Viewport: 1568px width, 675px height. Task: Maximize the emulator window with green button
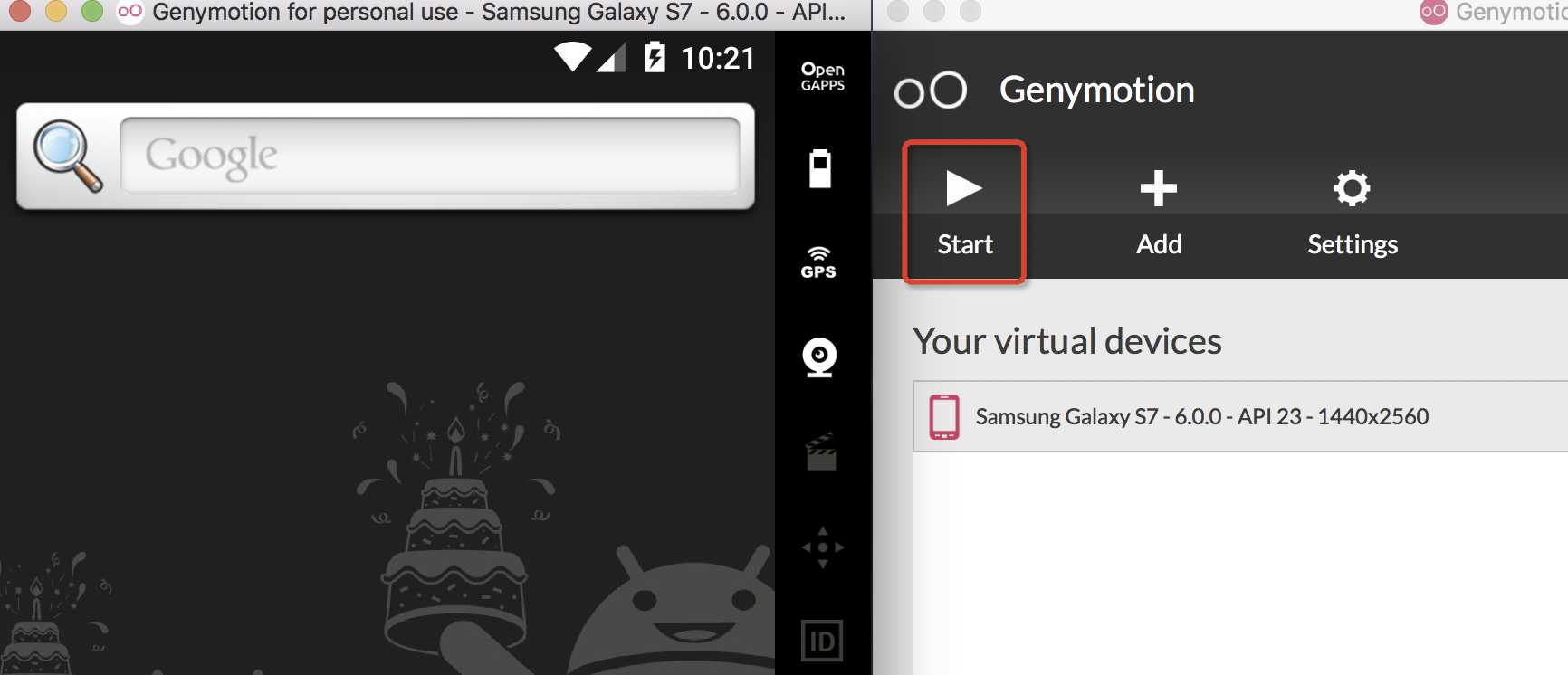(92, 10)
